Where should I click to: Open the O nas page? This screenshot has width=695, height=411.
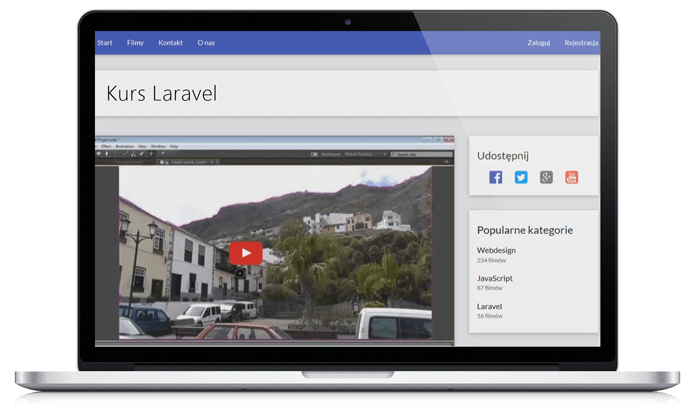(206, 43)
